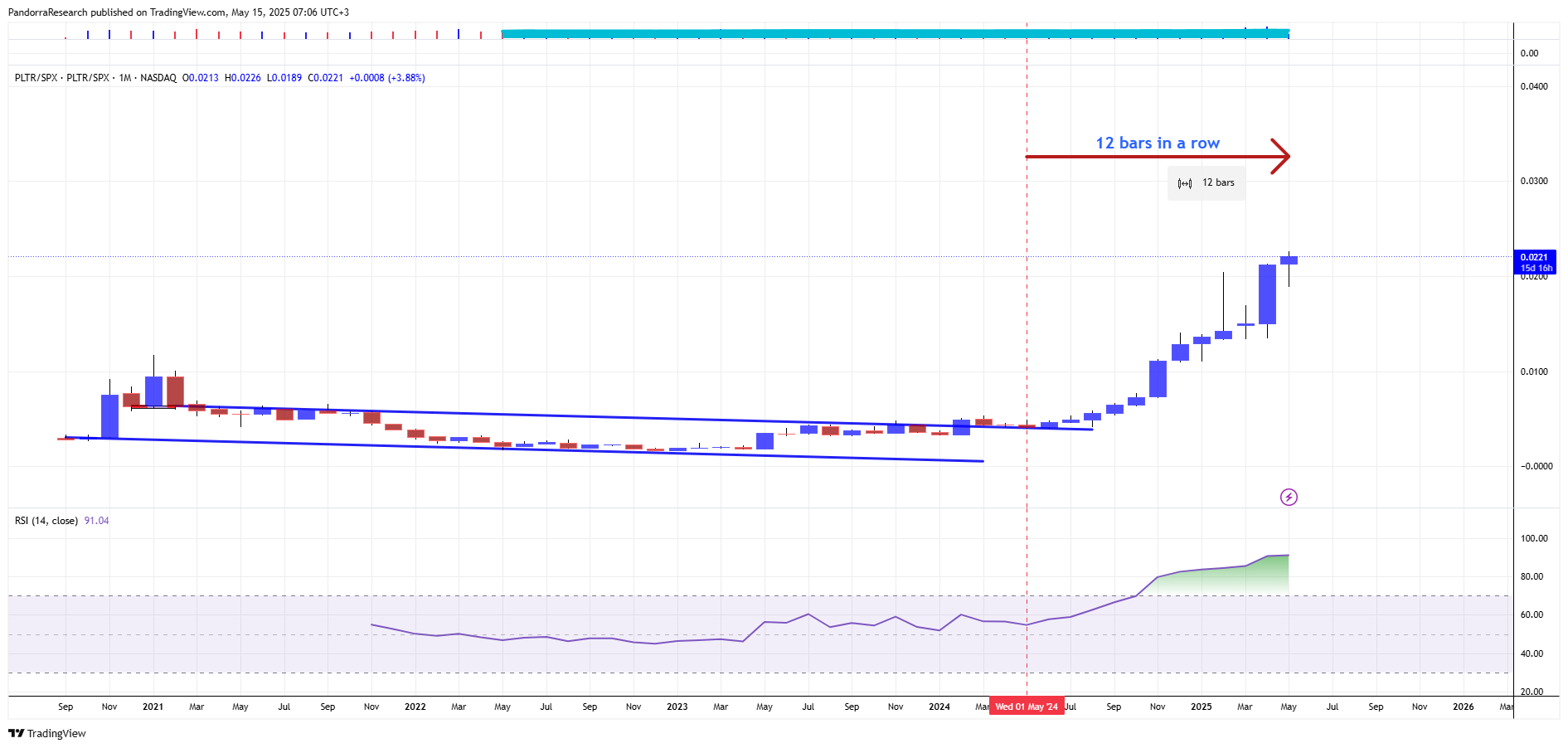Click the 0.0400 price axis label
The height and width of the screenshot is (748, 1568).
click(x=1534, y=86)
